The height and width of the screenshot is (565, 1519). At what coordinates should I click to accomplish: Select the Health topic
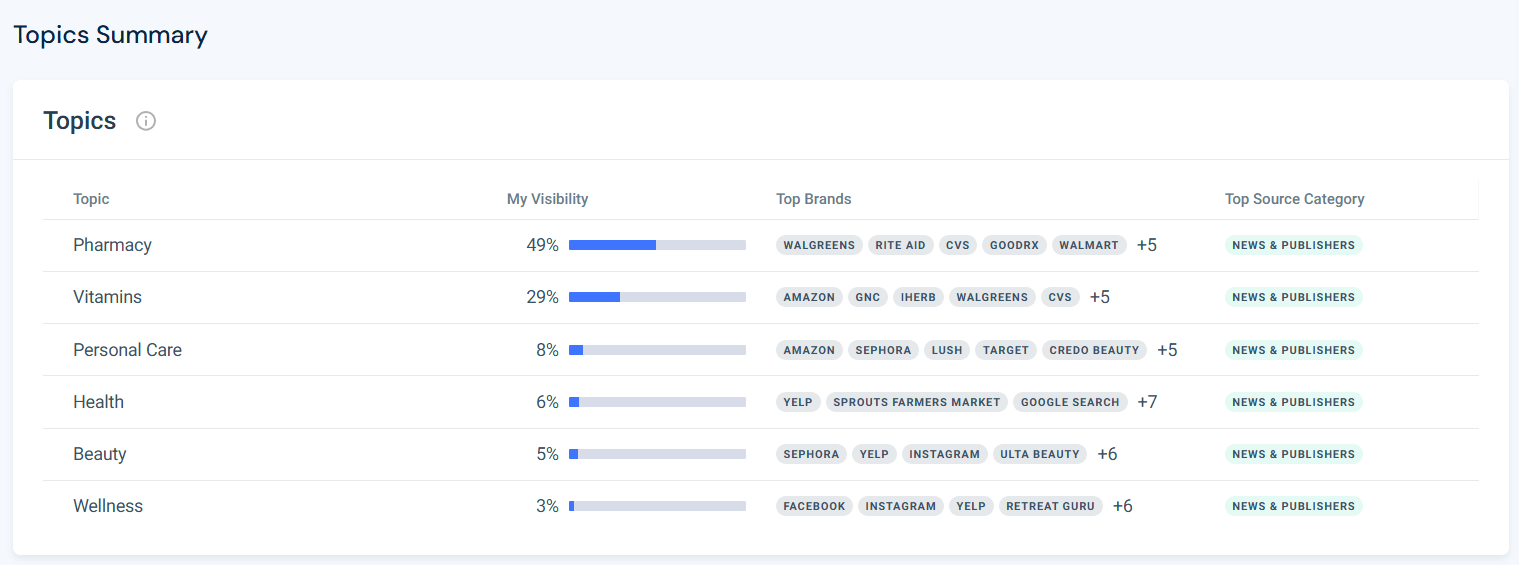pos(98,402)
